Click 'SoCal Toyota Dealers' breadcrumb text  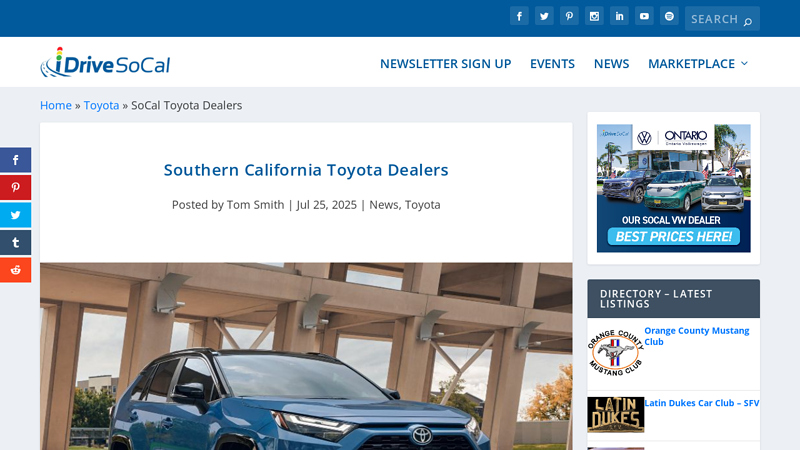click(x=186, y=105)
